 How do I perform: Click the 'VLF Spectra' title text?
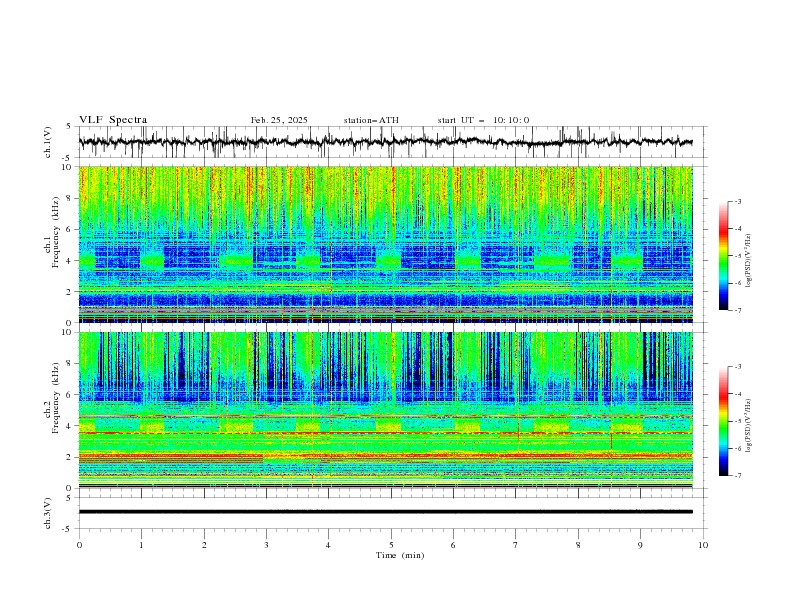(x=113, y=120)
